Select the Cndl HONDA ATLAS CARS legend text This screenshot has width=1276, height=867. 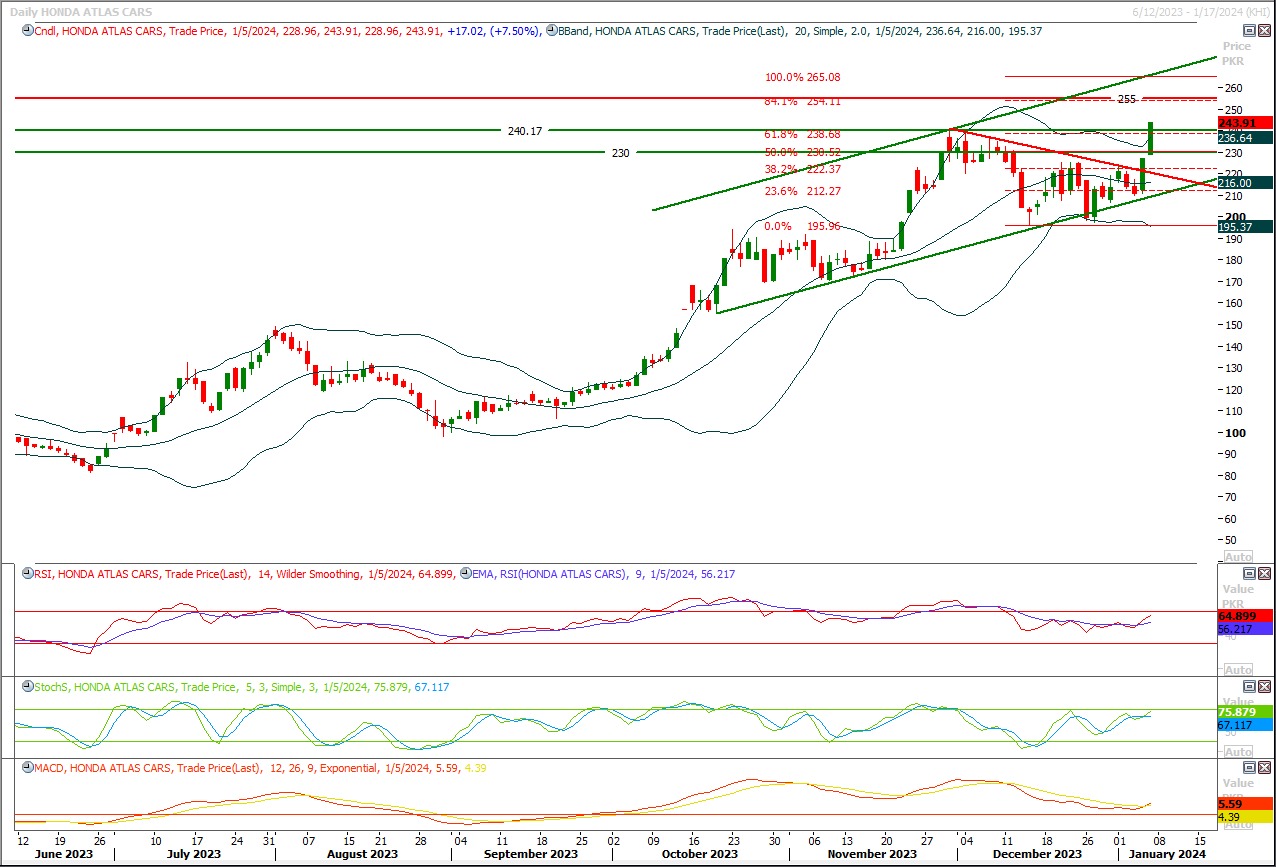pos(100,31)
